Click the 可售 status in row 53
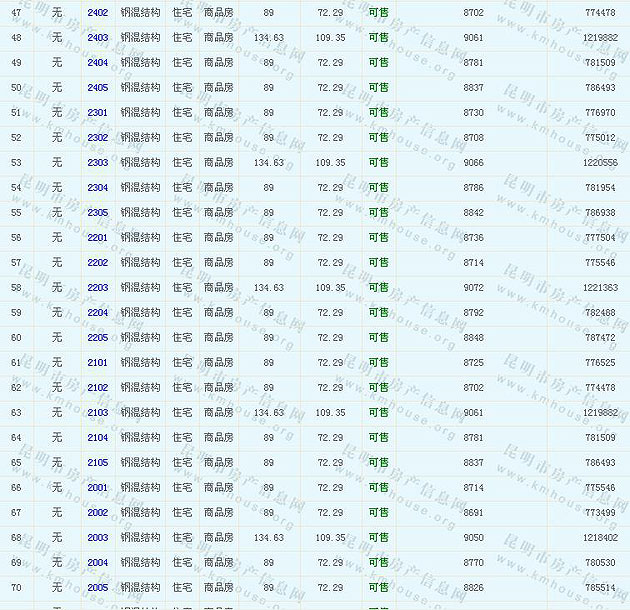 379,163
